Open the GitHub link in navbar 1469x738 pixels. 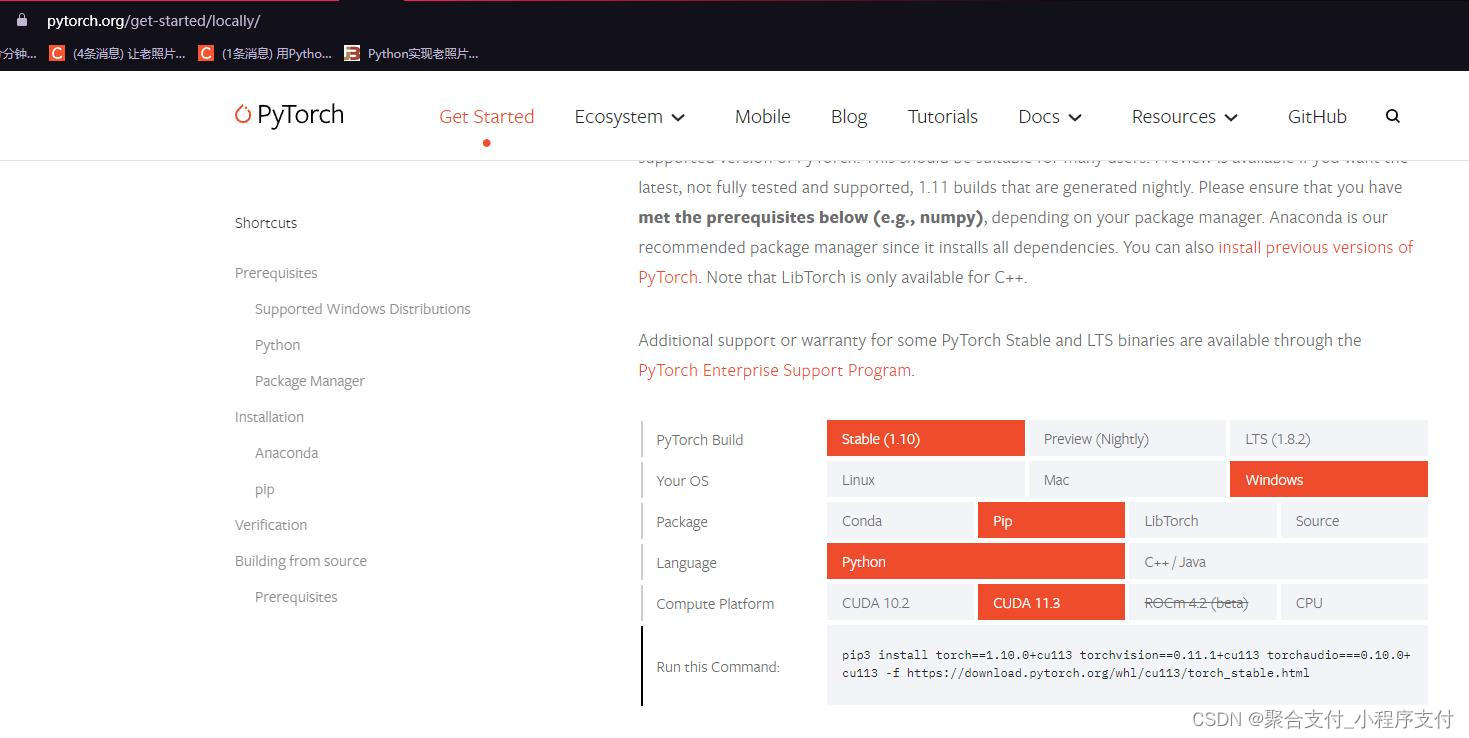1317,117
